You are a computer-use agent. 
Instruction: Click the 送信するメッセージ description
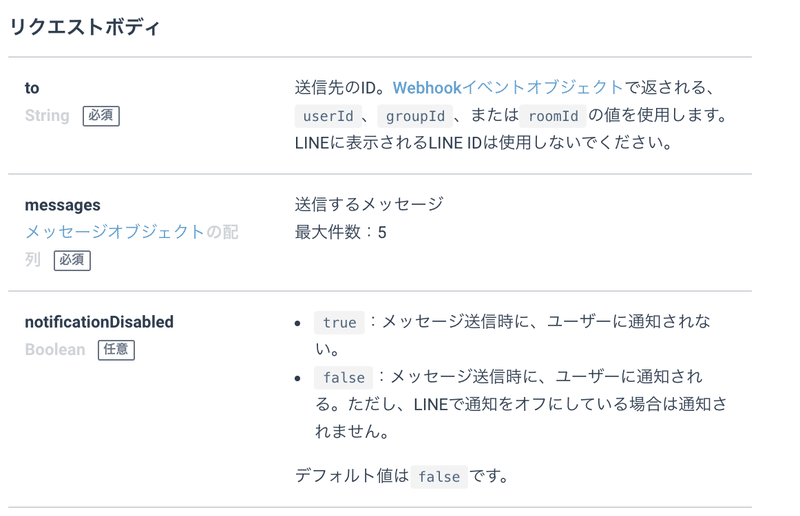(x=369, y=205)
